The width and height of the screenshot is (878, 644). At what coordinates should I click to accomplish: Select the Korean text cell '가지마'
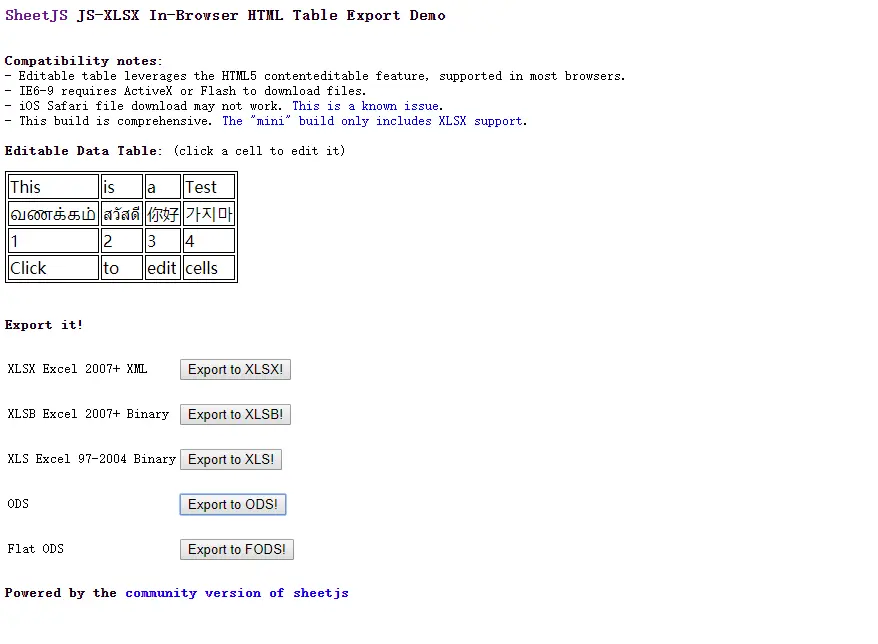coord(208,214)
